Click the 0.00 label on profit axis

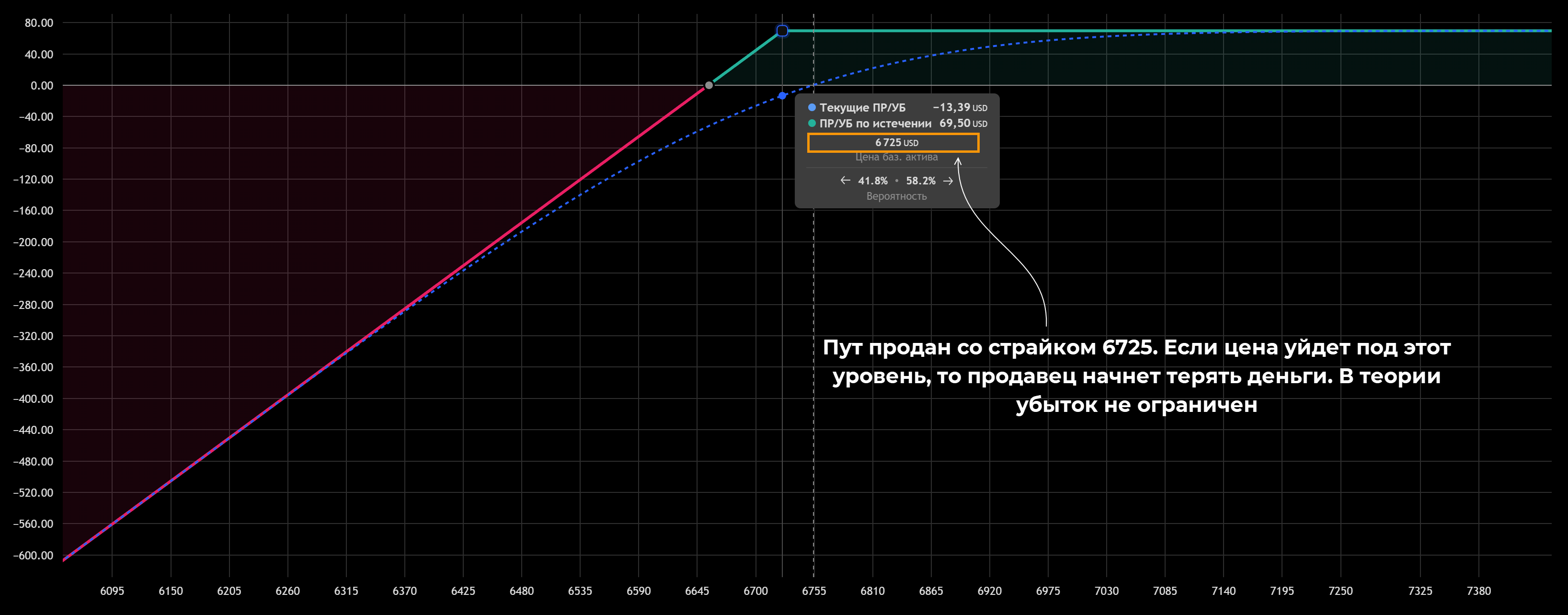point(42,86)
